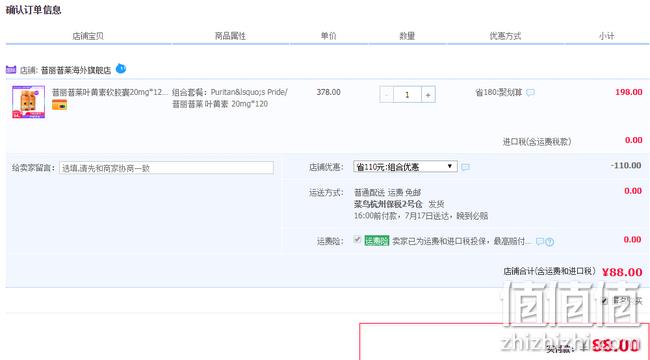Click the 优惠方式 column header
The image size is (650, 360).
point(505,36)
